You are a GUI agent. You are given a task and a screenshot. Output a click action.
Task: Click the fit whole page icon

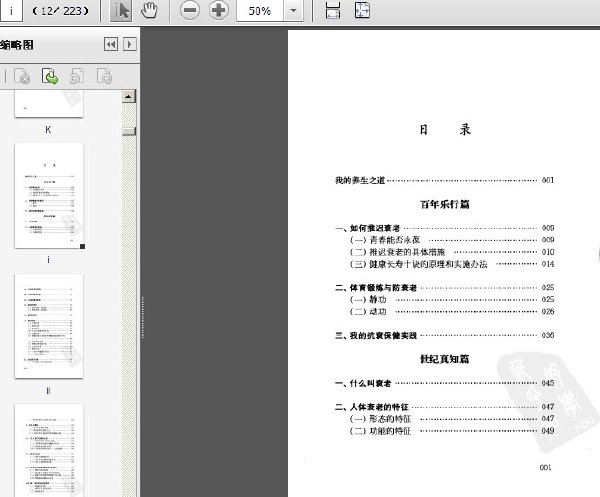click(x=362, y=10)
